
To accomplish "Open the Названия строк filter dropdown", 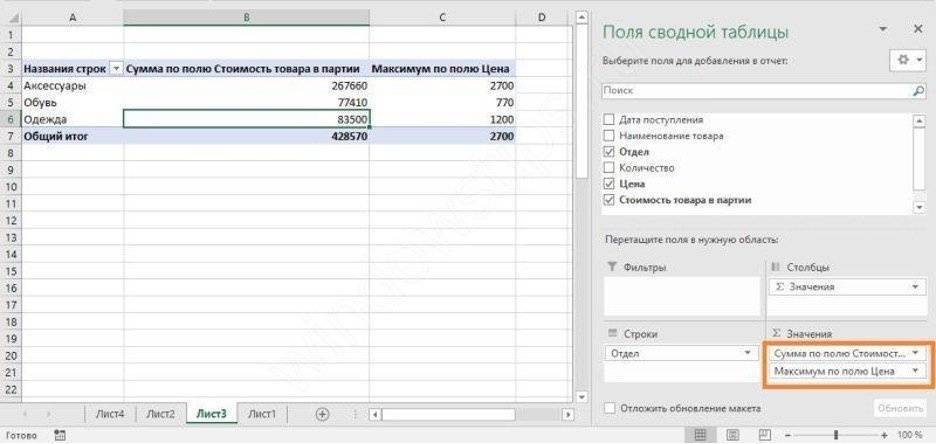I will click(x=116, y=69).
